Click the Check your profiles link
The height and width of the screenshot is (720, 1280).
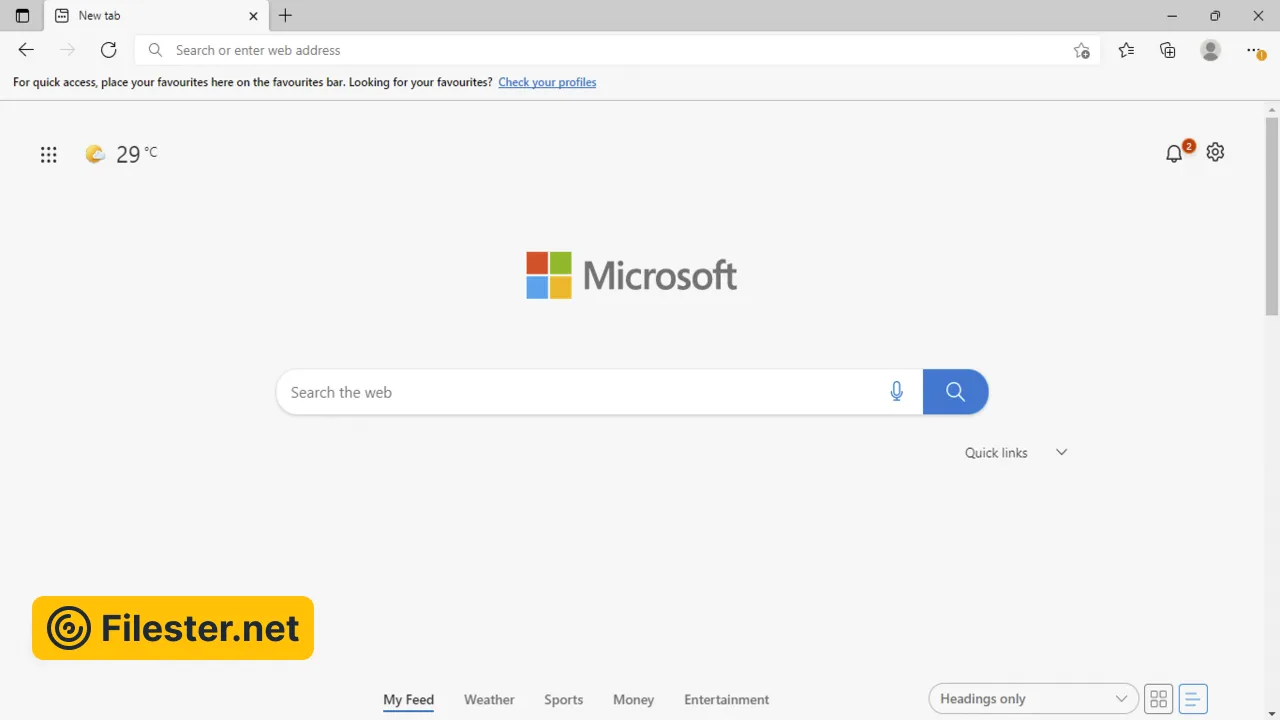coord(547,82)
